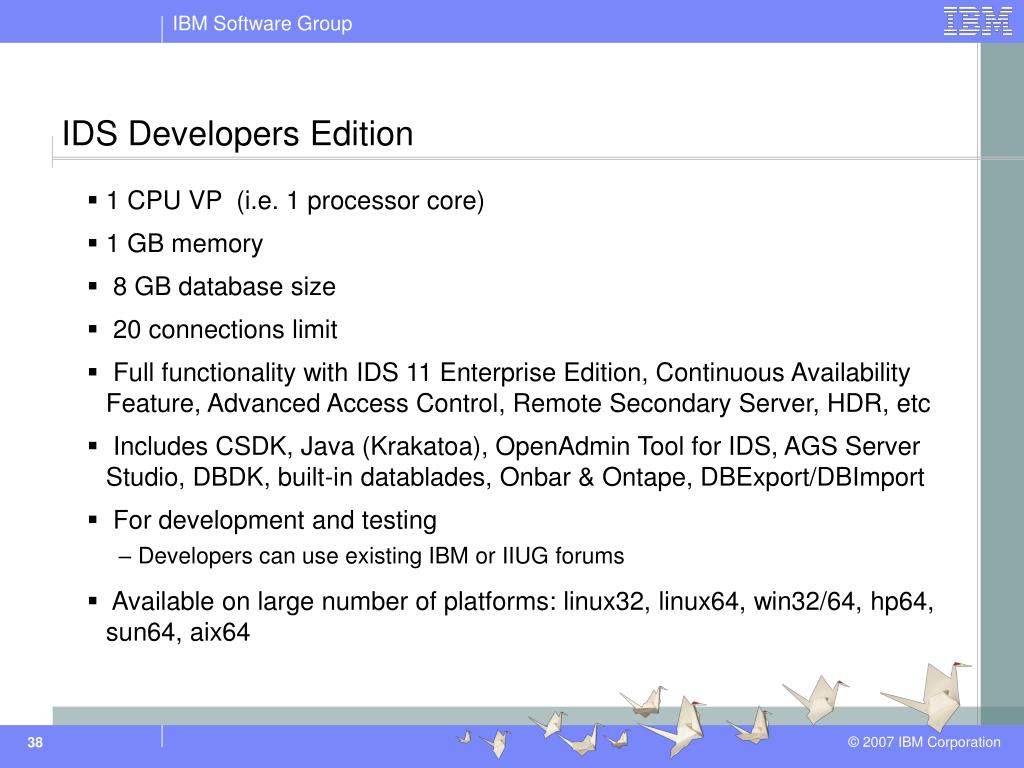Click the 'Developers can use existing IBM' sub-bullet
Screen dimensions: 1024x768
click(x=380, y=556)
